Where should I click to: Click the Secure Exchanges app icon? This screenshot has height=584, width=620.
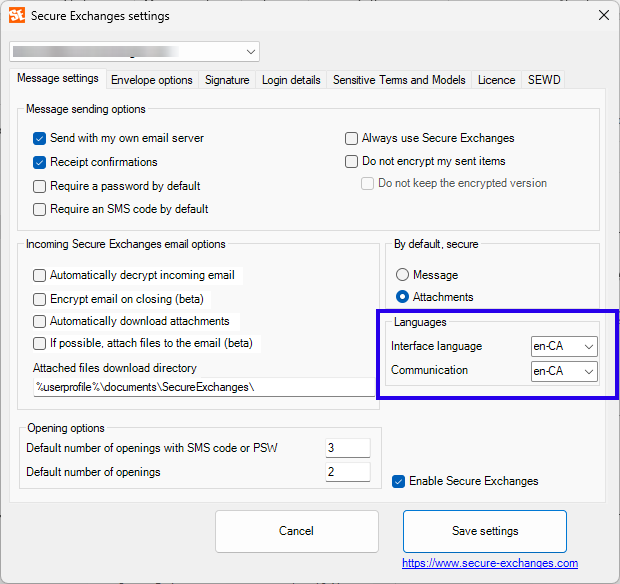click(x=16, y=15)
